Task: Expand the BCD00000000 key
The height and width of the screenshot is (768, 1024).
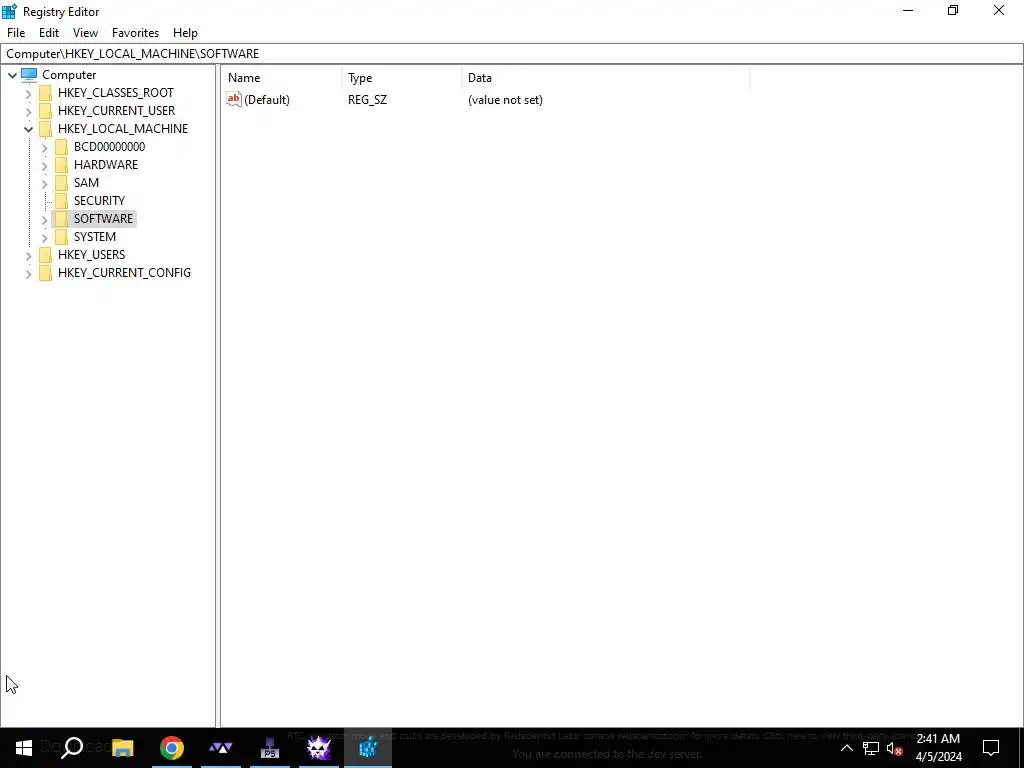Action: coord(44,148)
